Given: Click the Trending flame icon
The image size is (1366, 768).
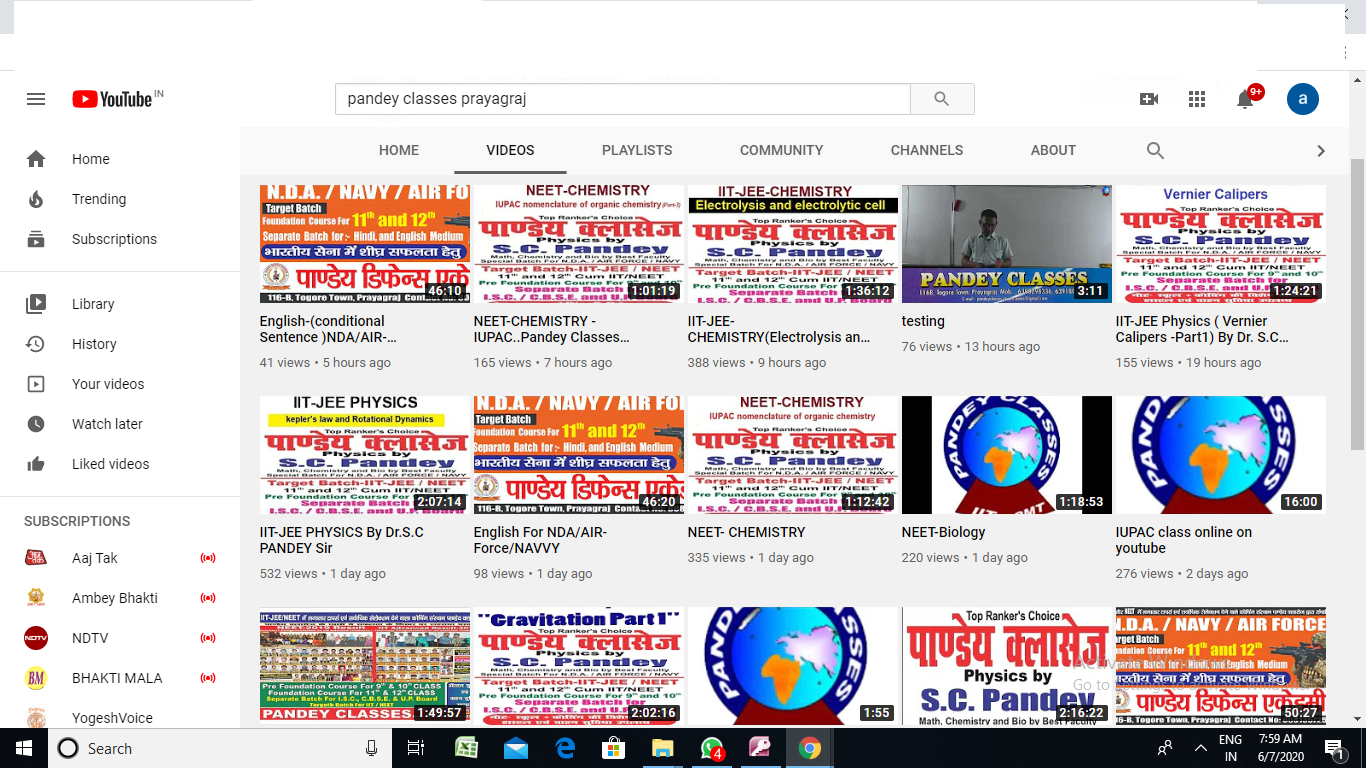Looking at the screenshot, I should (x=36, y=199).
